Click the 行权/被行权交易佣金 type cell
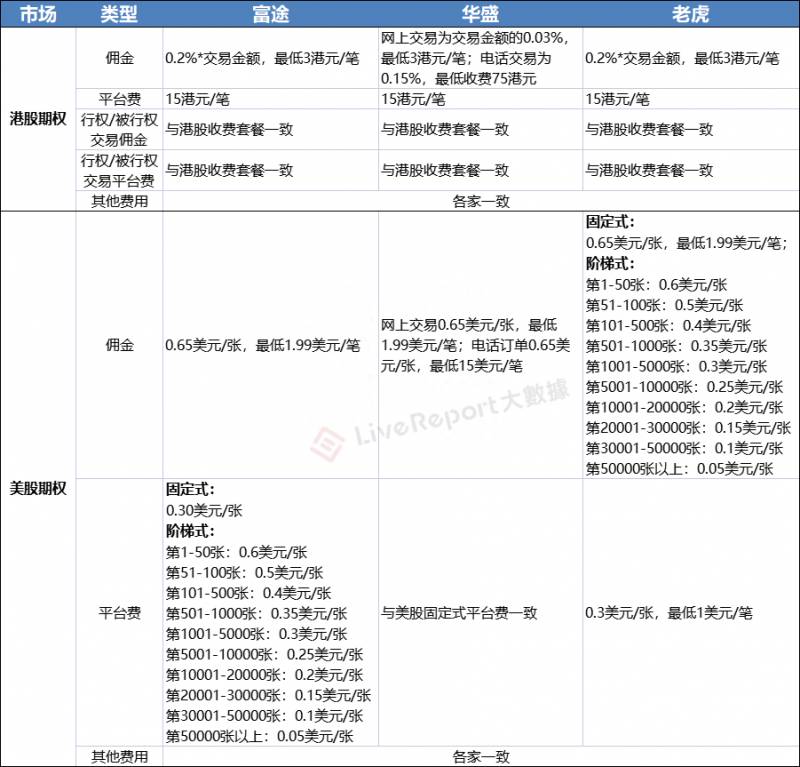 tap(119, 129)
